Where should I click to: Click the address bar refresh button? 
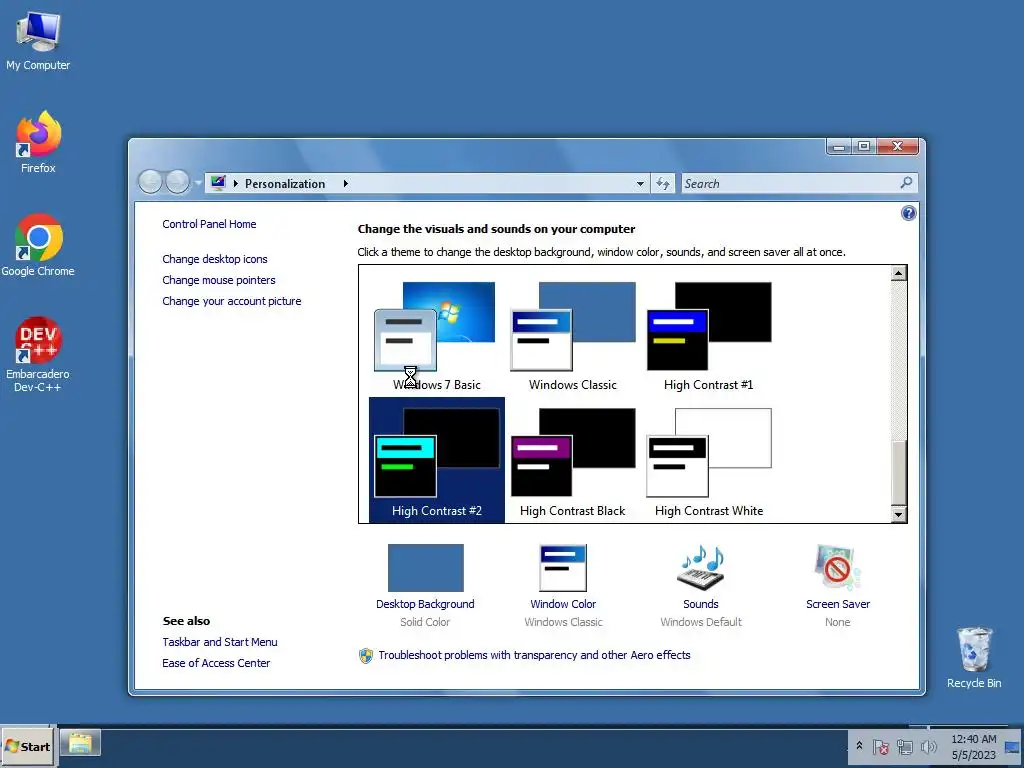click(663, 184)
